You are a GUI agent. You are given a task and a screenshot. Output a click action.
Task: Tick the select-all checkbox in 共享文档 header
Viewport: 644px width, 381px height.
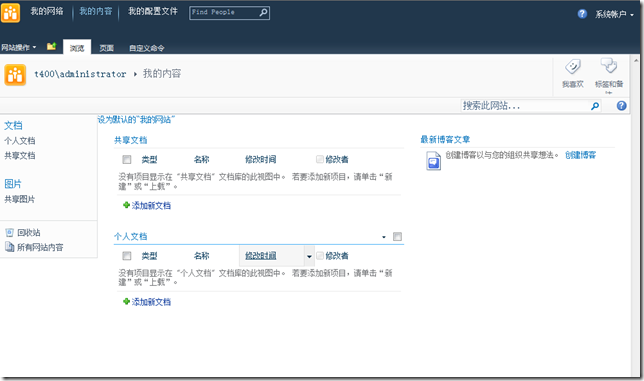point(126,159)
